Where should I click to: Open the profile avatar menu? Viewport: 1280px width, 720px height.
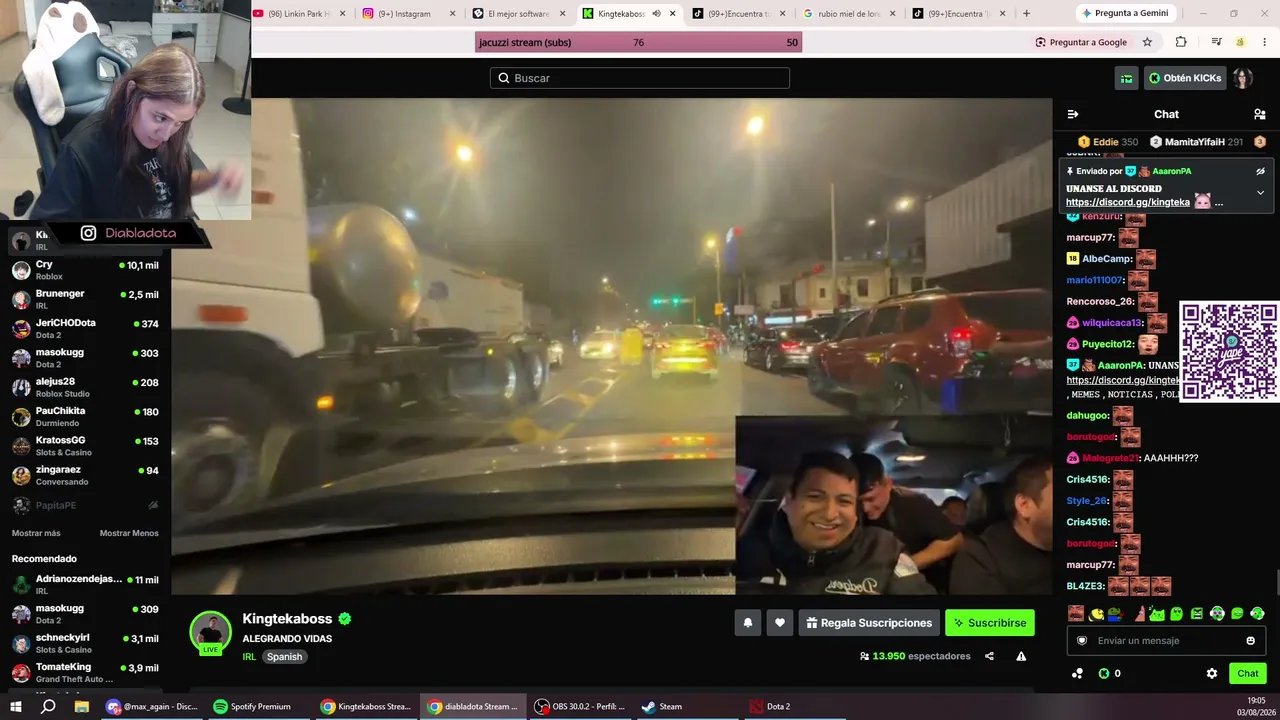pyautogui.click(x=1242, y=78)
